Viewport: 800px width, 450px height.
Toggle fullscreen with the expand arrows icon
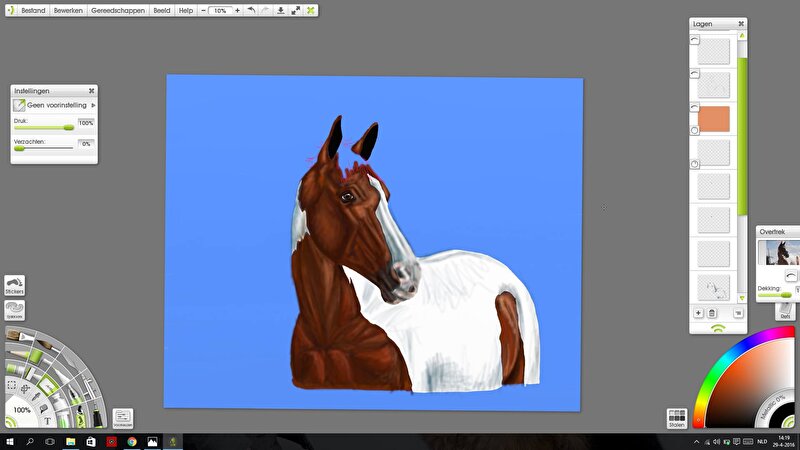(295, 10)
